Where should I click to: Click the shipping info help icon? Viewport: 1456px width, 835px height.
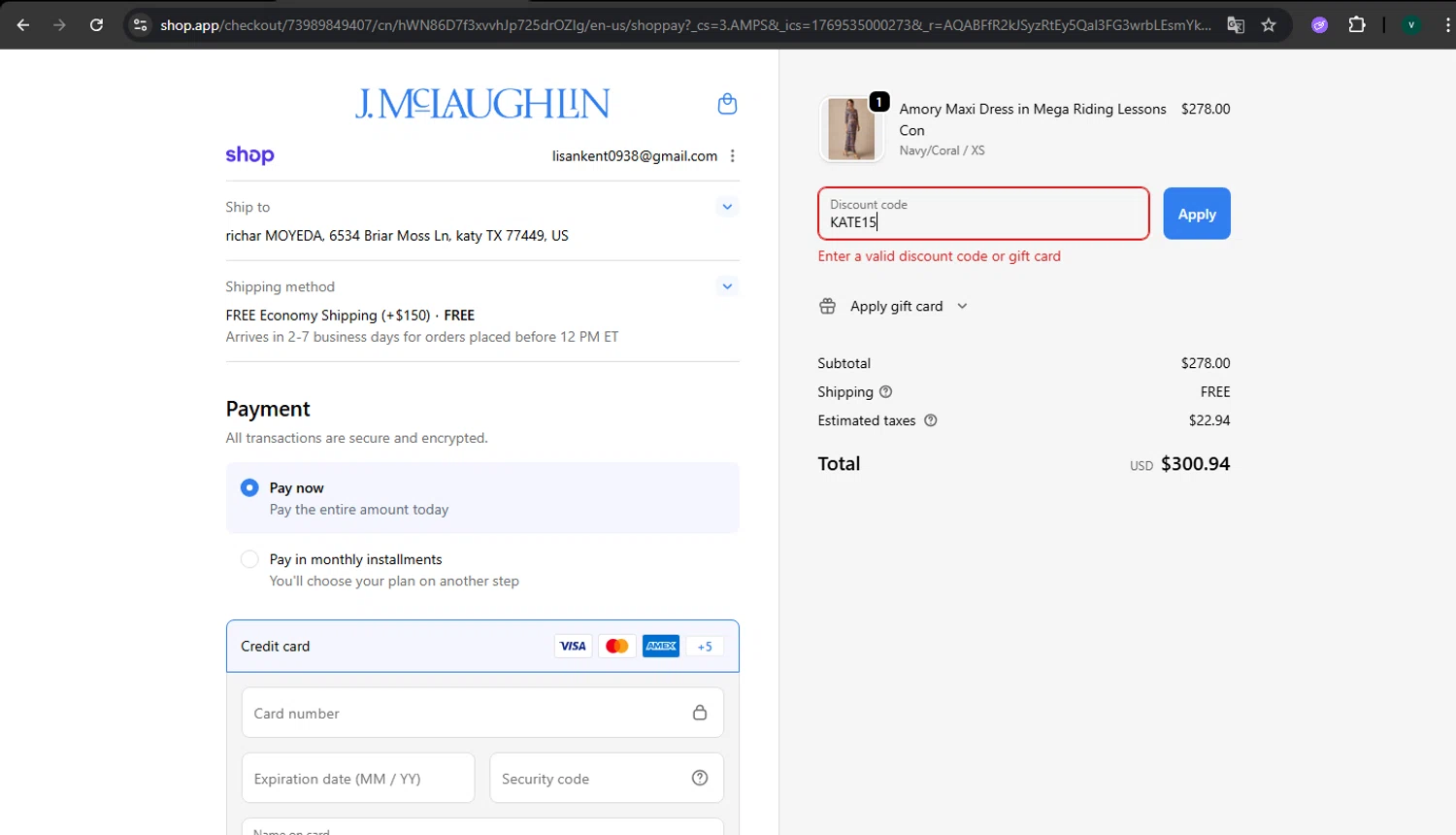885,392
